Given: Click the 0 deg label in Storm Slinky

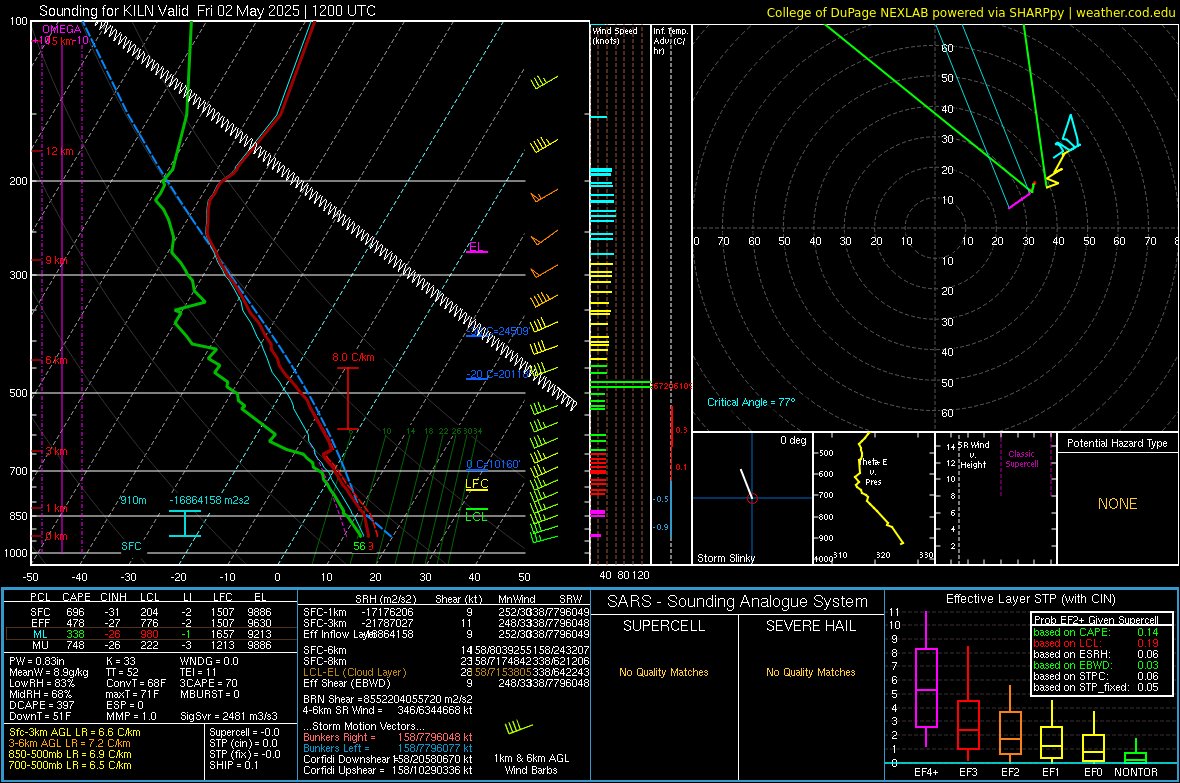Looking at the screenshot, I should (793, 440).
